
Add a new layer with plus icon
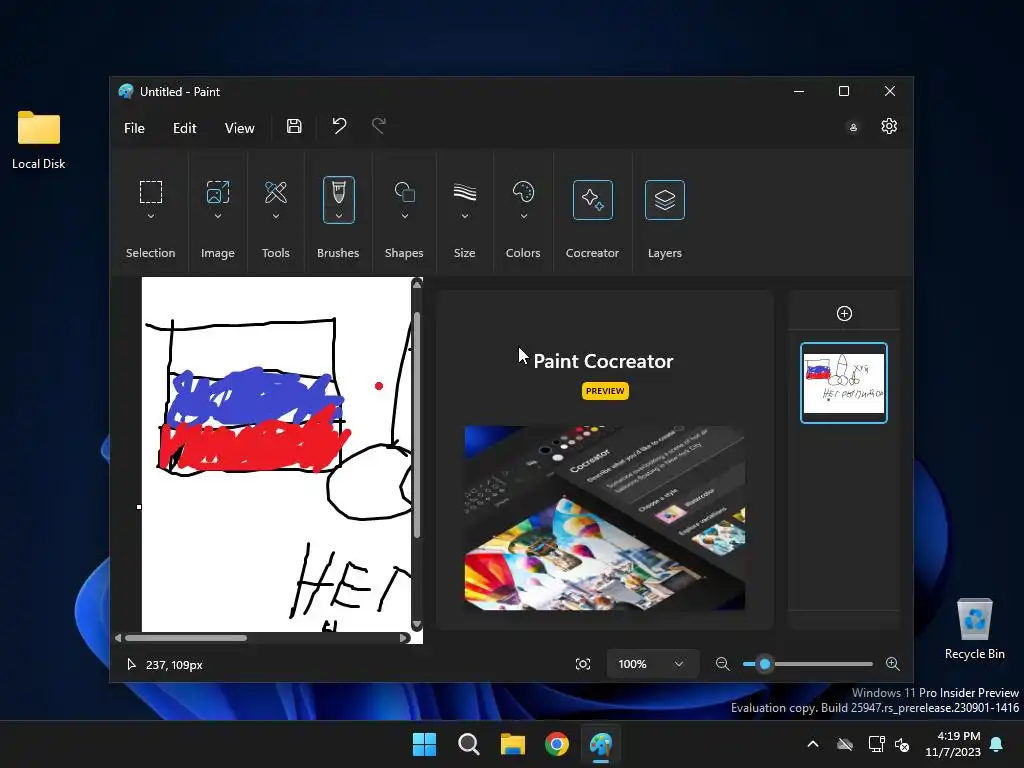[844, 313]
